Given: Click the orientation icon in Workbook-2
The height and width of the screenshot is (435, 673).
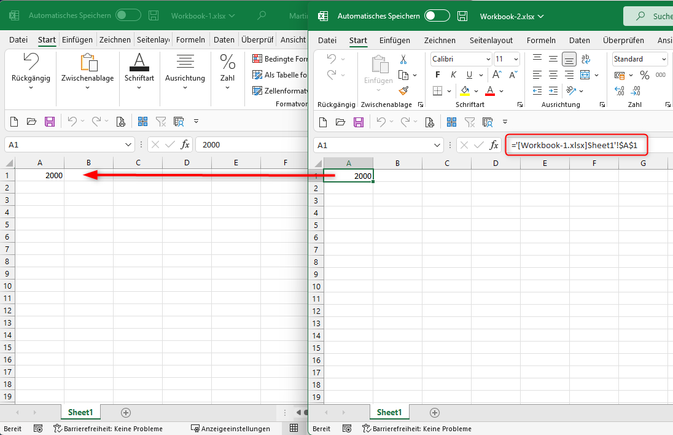Looking at the screenshot, I should coord(571,91).
